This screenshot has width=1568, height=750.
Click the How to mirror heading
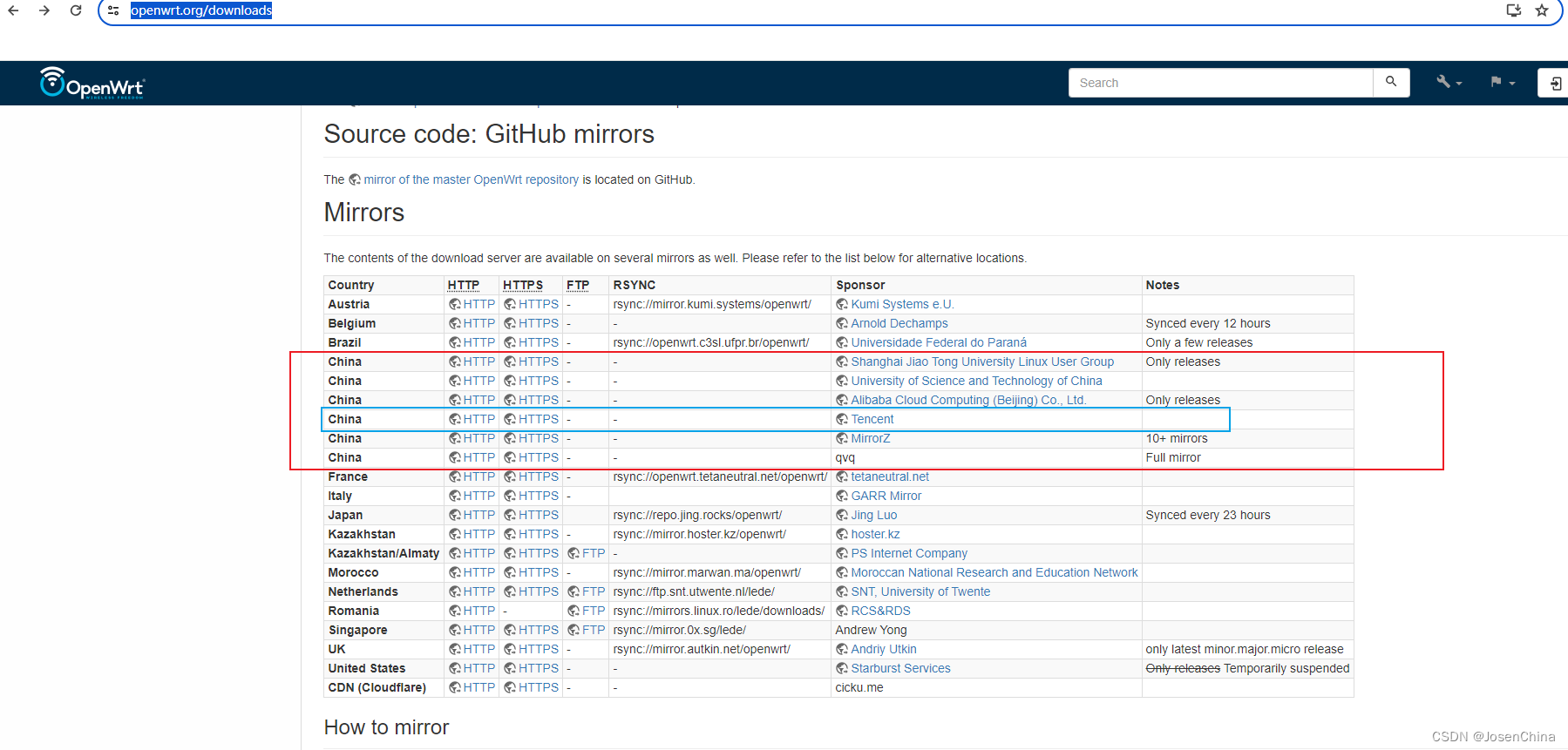tap(386, 727)
